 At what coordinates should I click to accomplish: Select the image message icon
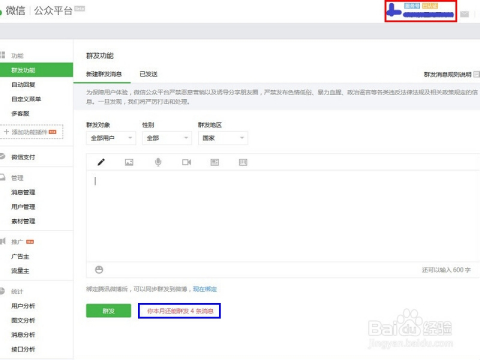pyautogui.click(x=129, y=162)
